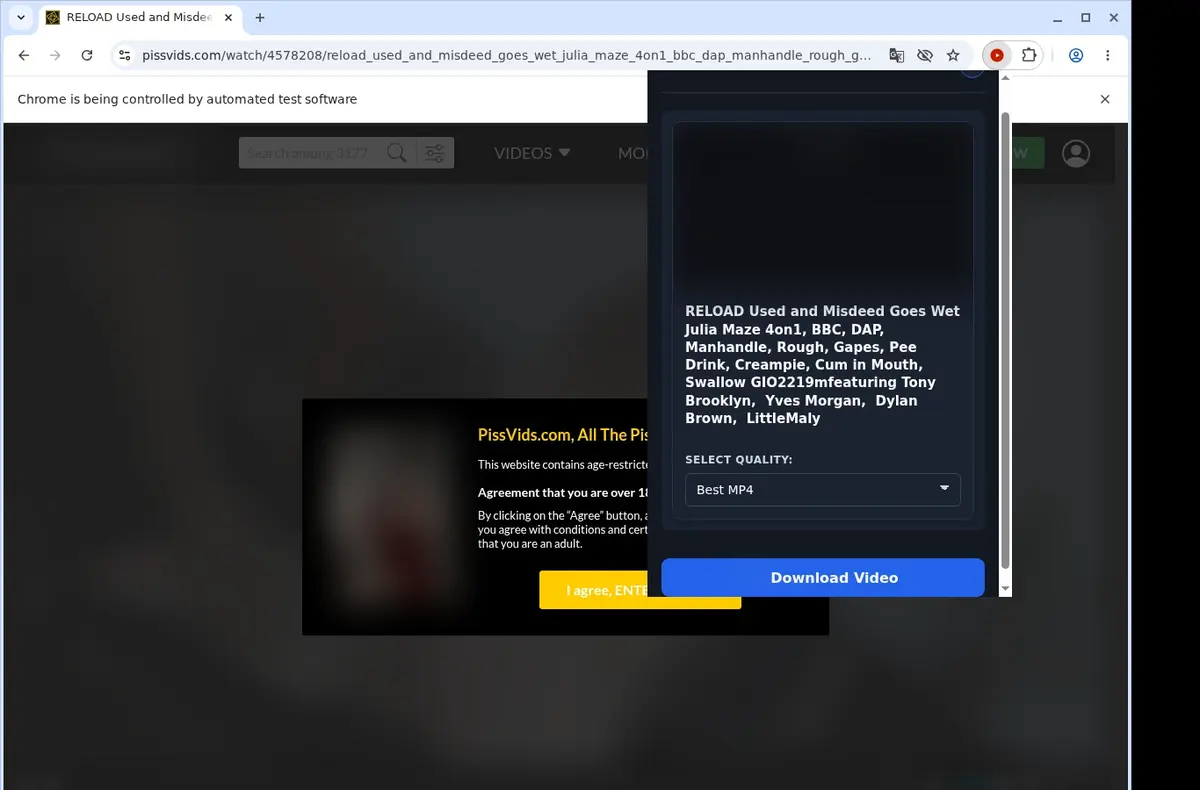Click the popup scrollbar up arrow
The width and height of the screenshot is (1200, 790).
[x=1005, y=77]
